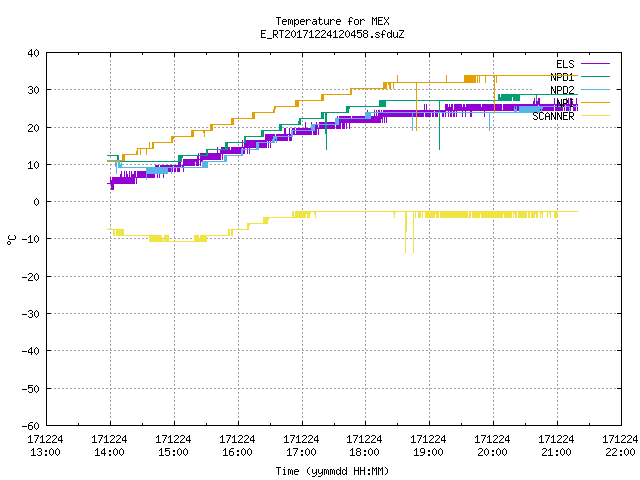Select the filename E_RT20171224120458.sfduZ subtitle
Viewport: 640px width, 480px height.
tap(332, 34)
